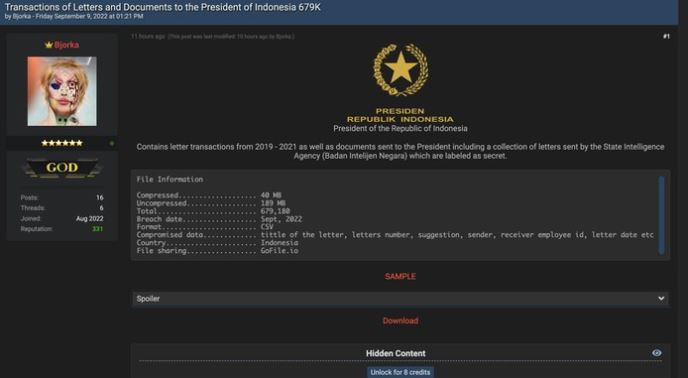Click the Posts count 16
The image size is (688, 378).
point(100,198)
